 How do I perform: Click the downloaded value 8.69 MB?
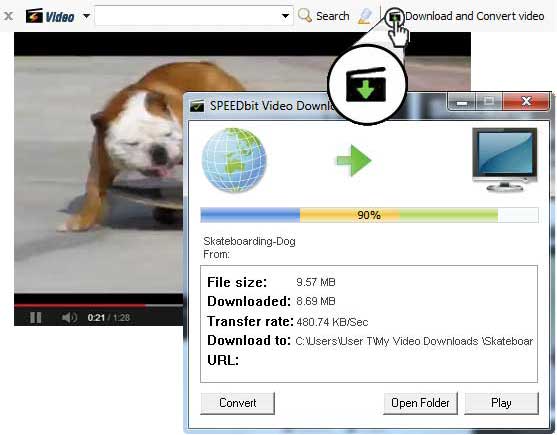(x=316, y=301)
